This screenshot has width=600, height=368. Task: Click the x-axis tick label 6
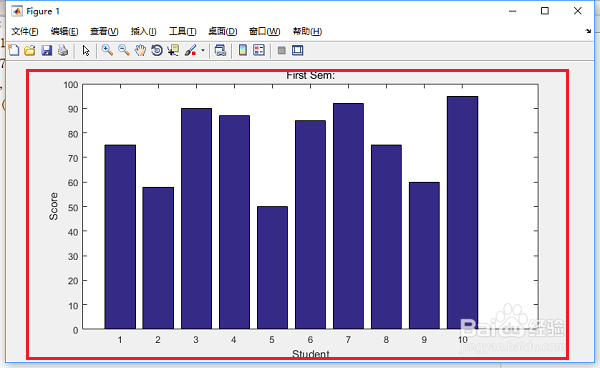[310, 340]
